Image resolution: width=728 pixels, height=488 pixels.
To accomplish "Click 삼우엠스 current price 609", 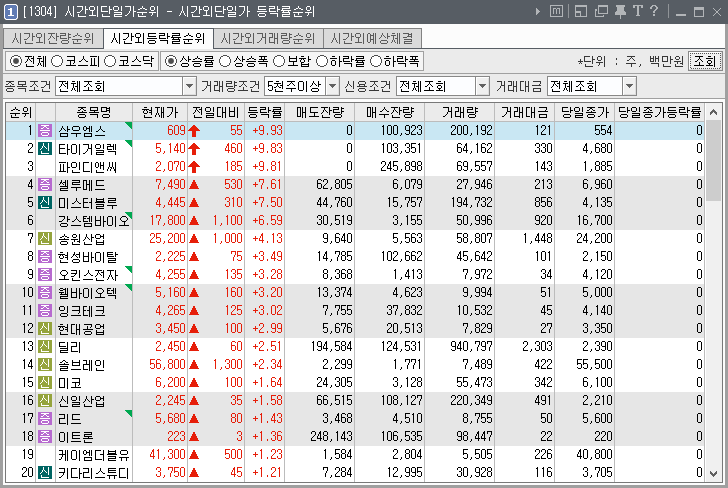I will click(176, 130).
